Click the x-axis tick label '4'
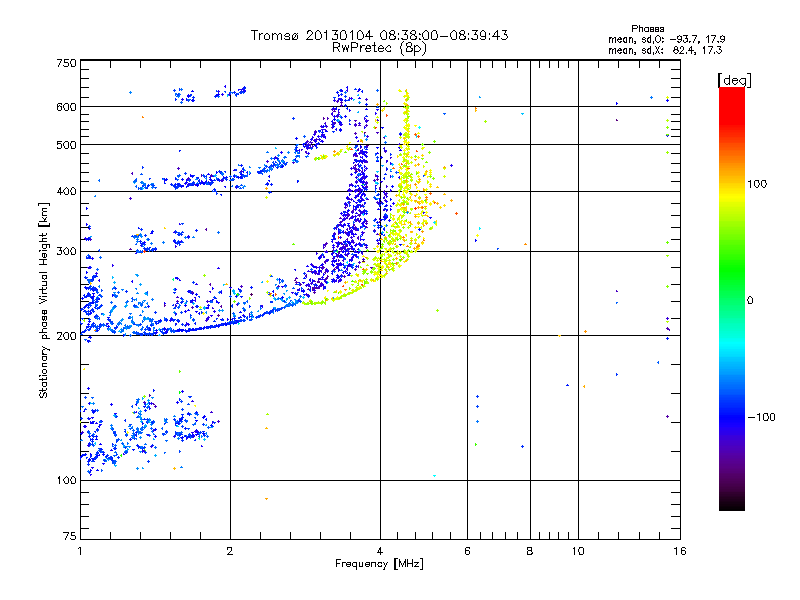This screenshot has width=800, height=600. pos(380,551)
